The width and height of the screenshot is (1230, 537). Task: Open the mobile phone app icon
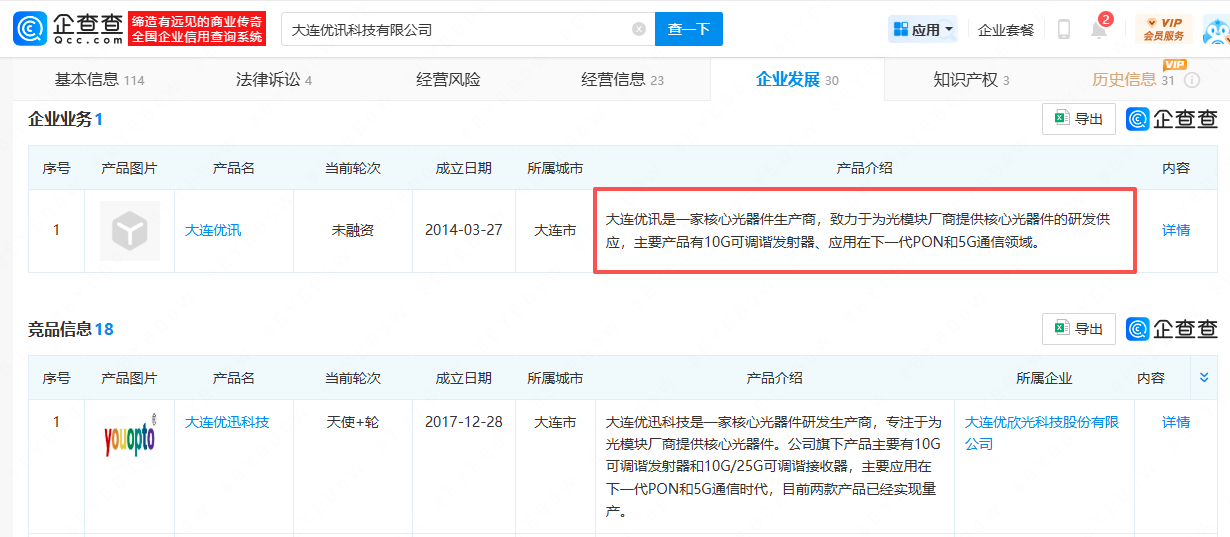pyautogui.click(x=1063, y=30)
